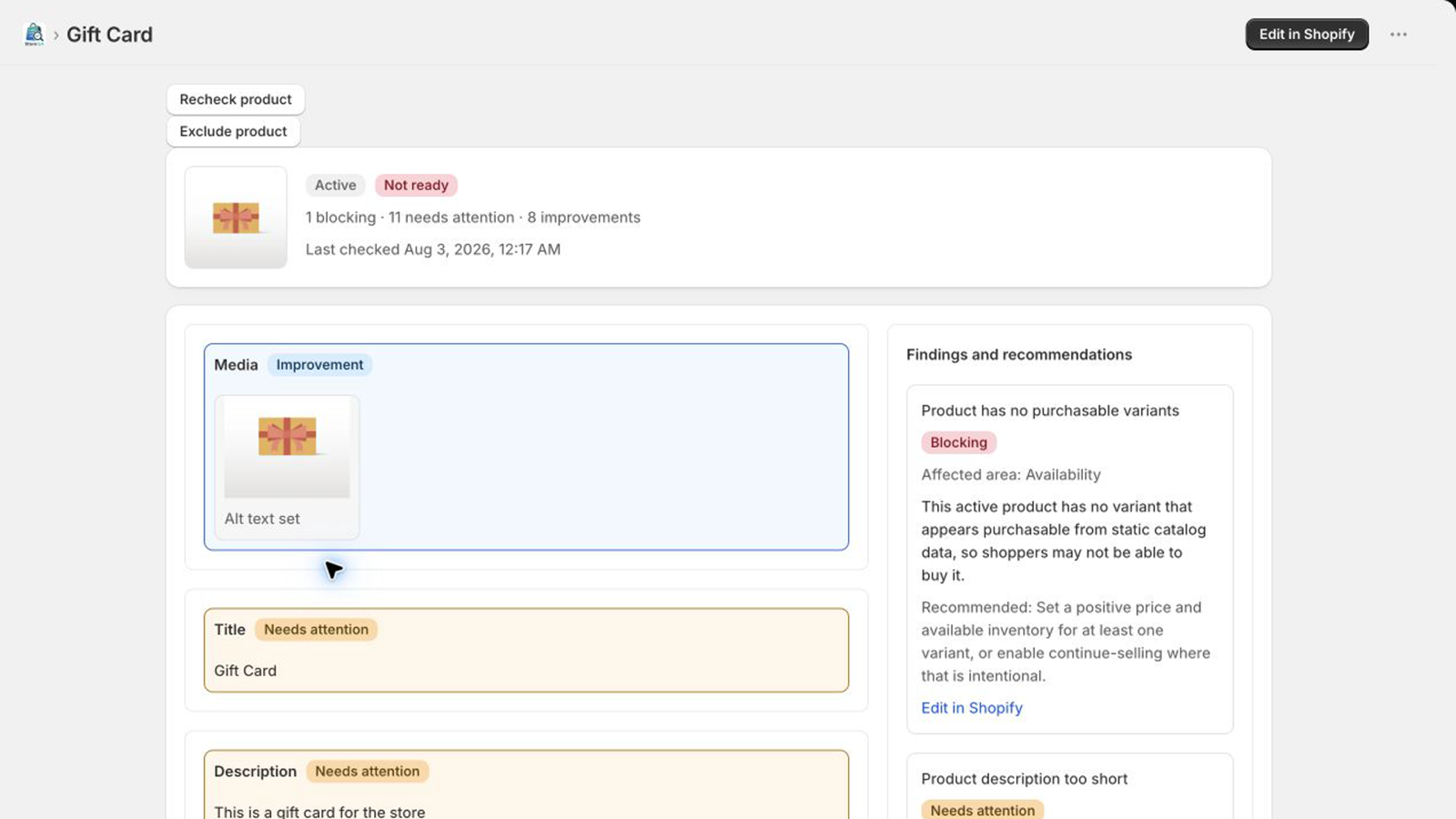Open the three-dot more actions menu
Screen dimensions: 1456x819
click(x=1399, y=35)
